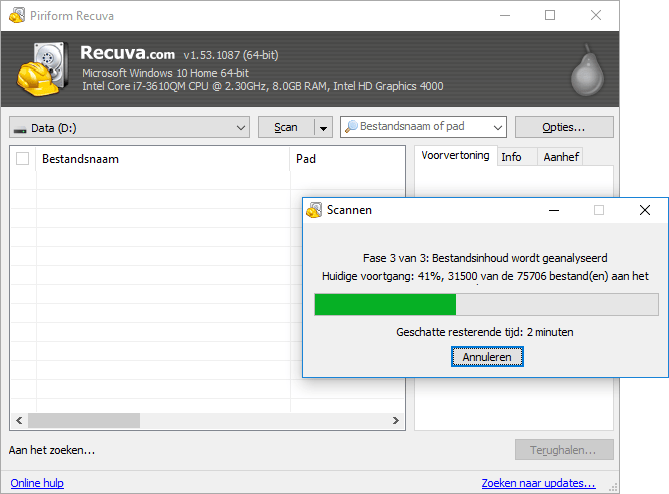The image size is (669, 494).
Task: Click the 'Geschatte resterende tijd: 2 minuten' text
Action: tap(485, 332)
